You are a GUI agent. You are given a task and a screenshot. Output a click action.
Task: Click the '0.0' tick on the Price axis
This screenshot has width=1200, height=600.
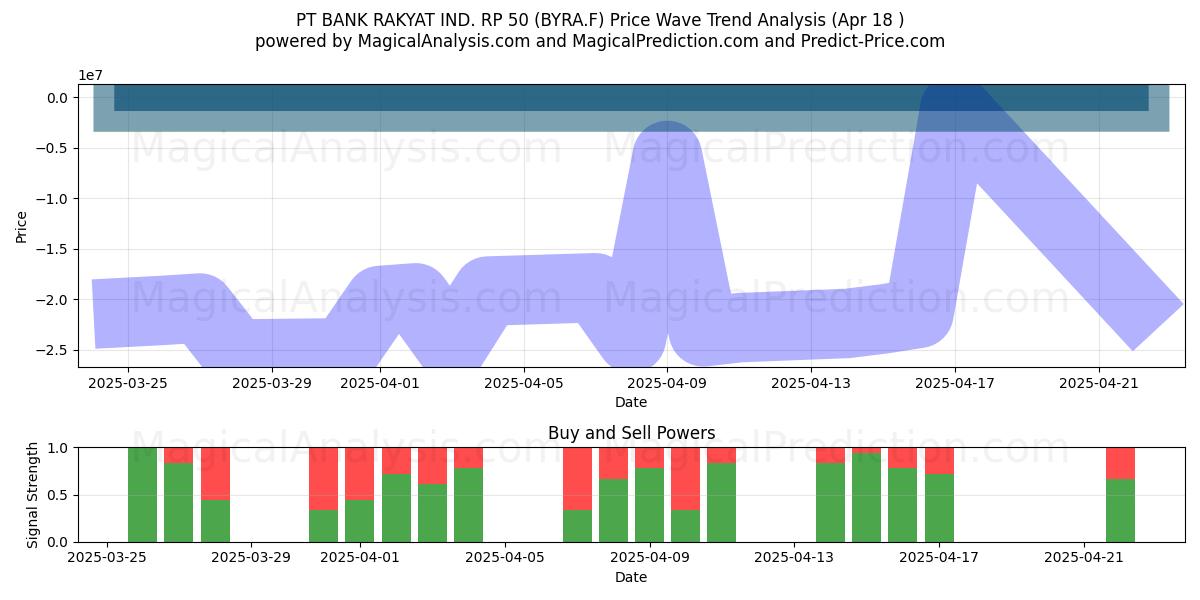pyautogui.click(x=57, y=98)
